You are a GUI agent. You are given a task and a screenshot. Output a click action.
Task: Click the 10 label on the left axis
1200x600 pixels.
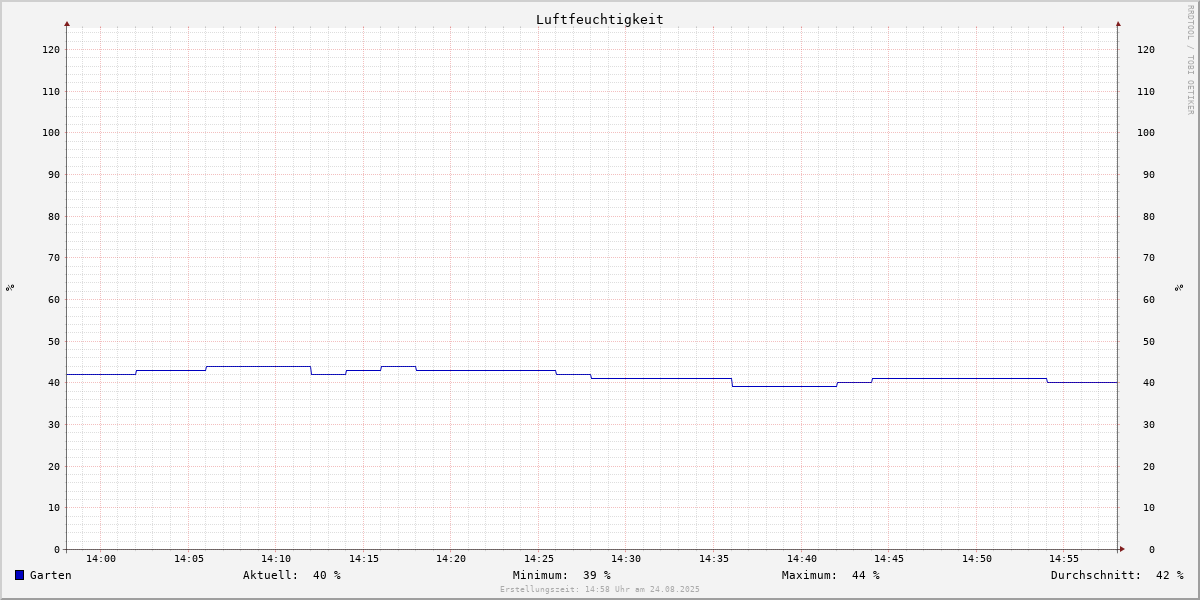pyautogui.click(x=54, y=507)
